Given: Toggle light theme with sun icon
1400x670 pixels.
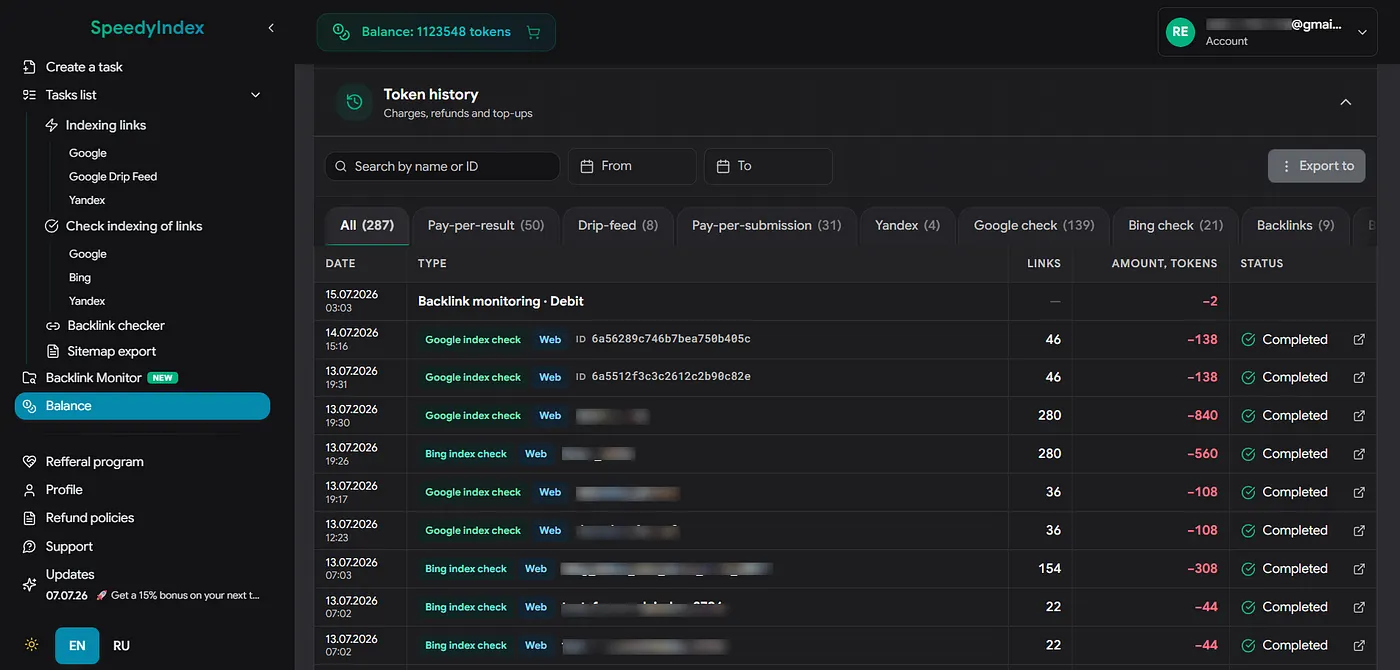Looking at the screenshot, I should coord(31,645).
